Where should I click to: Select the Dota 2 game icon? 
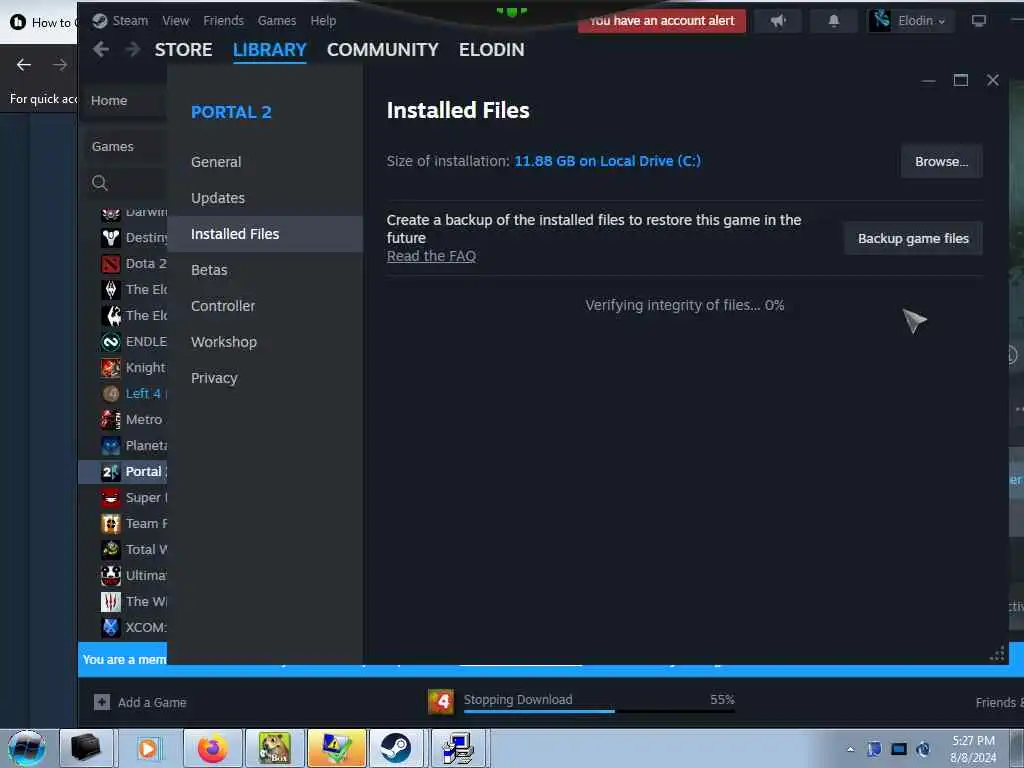click(x=110, y=264)
